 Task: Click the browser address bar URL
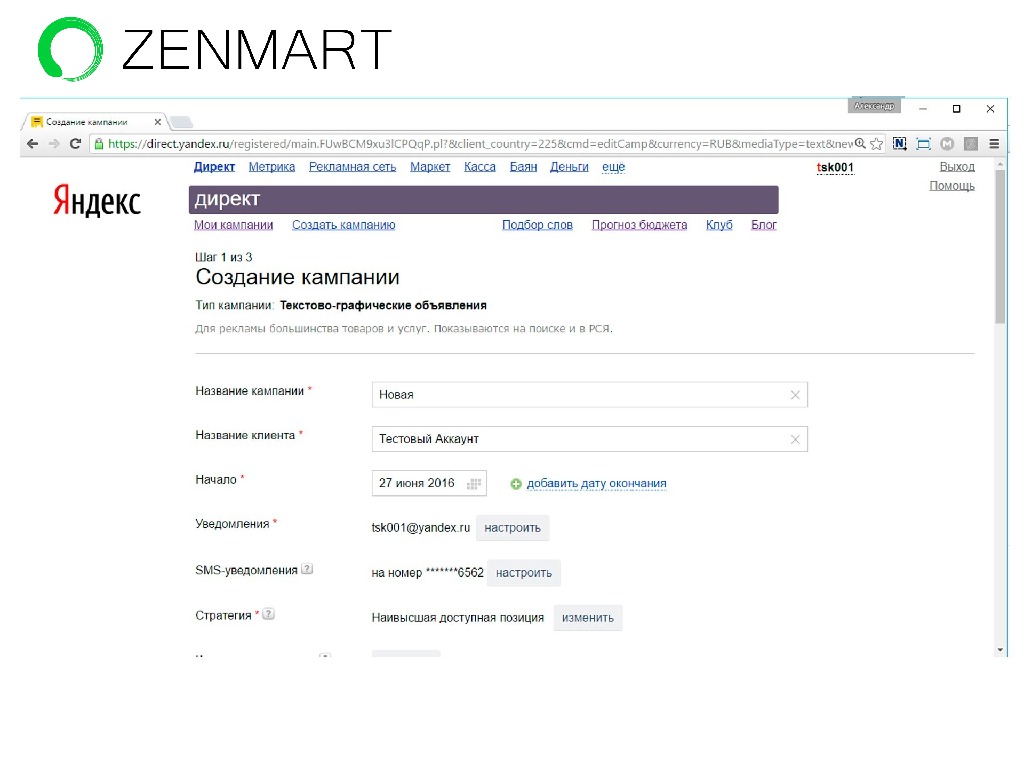click(480, 144)
